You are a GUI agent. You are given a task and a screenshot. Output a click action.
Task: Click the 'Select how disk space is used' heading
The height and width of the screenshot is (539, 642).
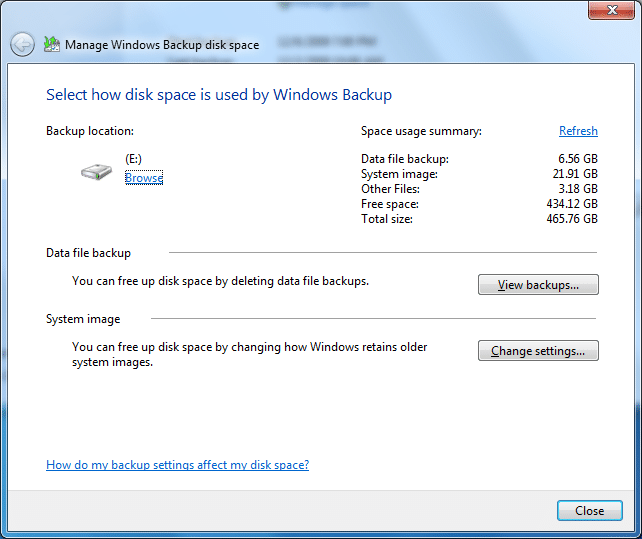click(219, 95)
